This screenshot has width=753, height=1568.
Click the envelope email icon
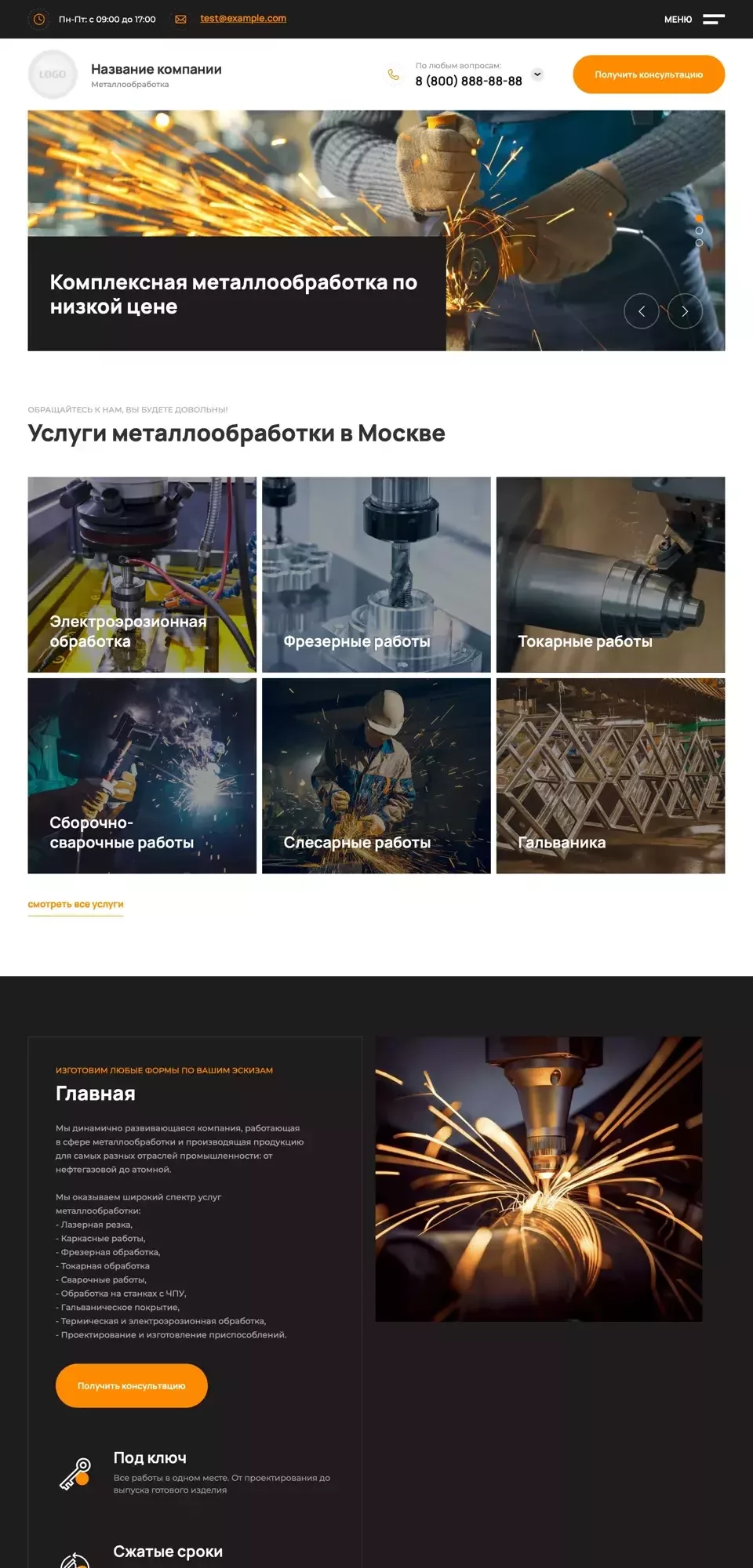(x=180, y=20)
